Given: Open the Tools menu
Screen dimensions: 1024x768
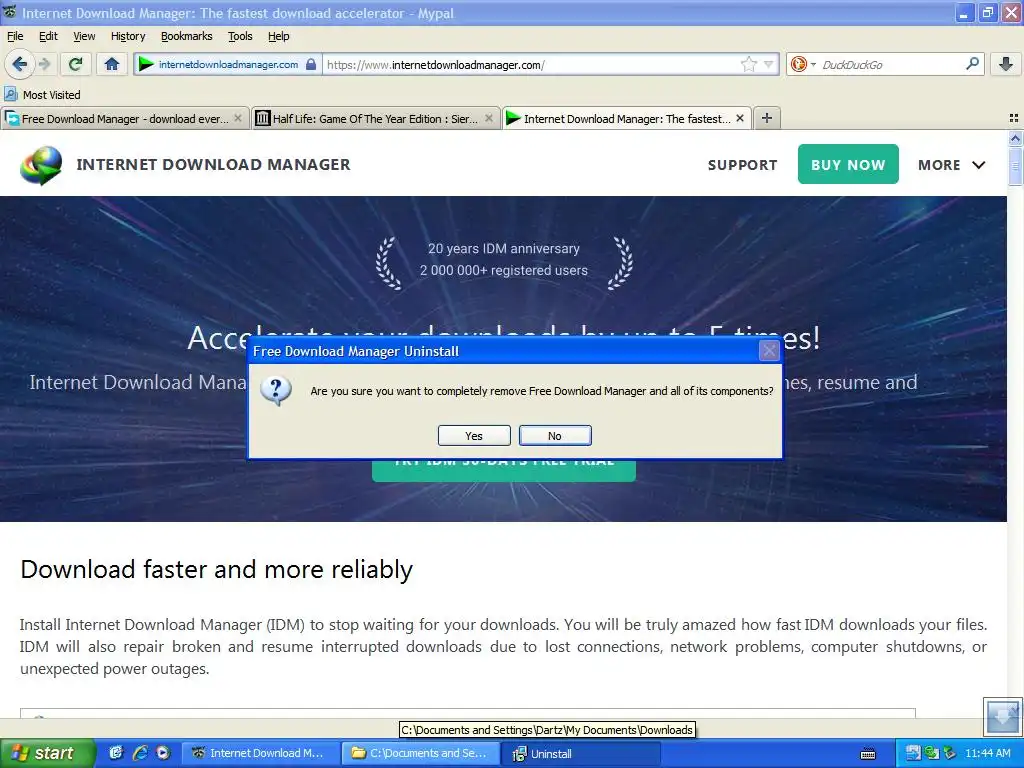Looking at the screenshot, I should coord(240,37).
